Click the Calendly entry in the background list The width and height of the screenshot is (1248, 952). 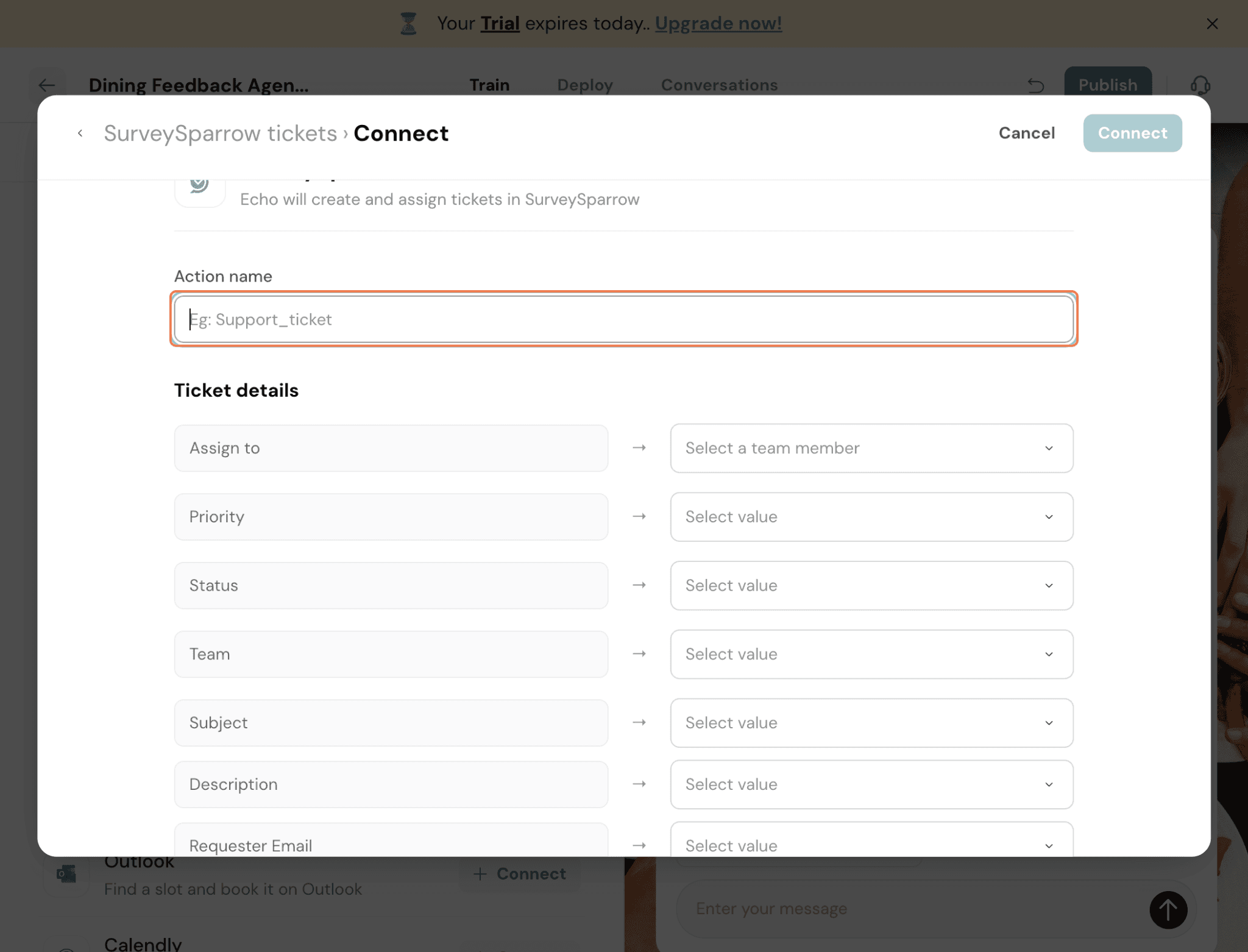click(x=143, y=943)
